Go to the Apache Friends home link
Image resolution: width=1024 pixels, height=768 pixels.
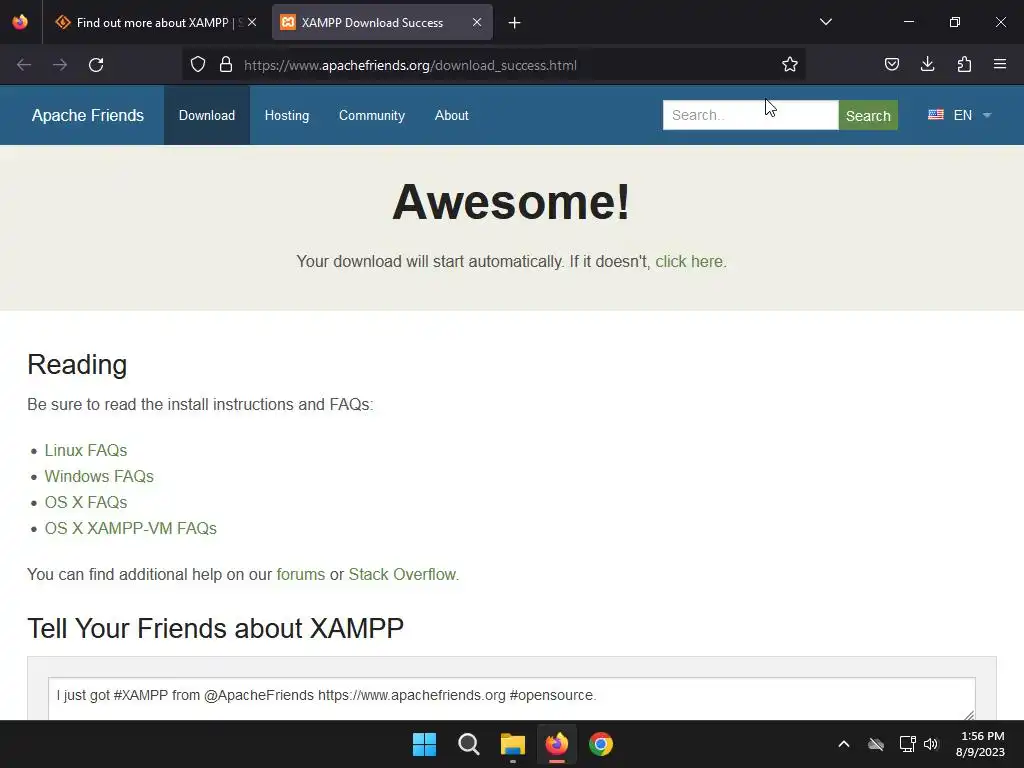coord(88,116)
